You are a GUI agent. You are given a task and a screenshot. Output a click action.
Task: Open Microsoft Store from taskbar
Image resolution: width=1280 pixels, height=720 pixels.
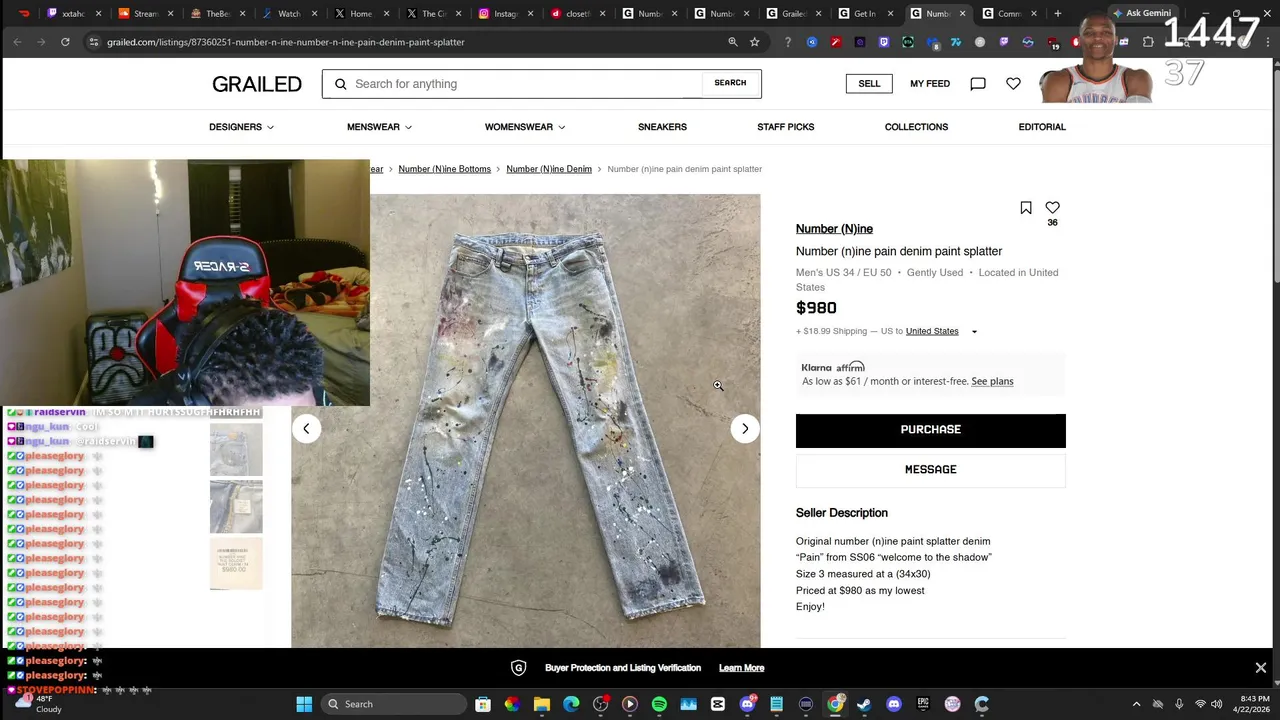(482, 704)
